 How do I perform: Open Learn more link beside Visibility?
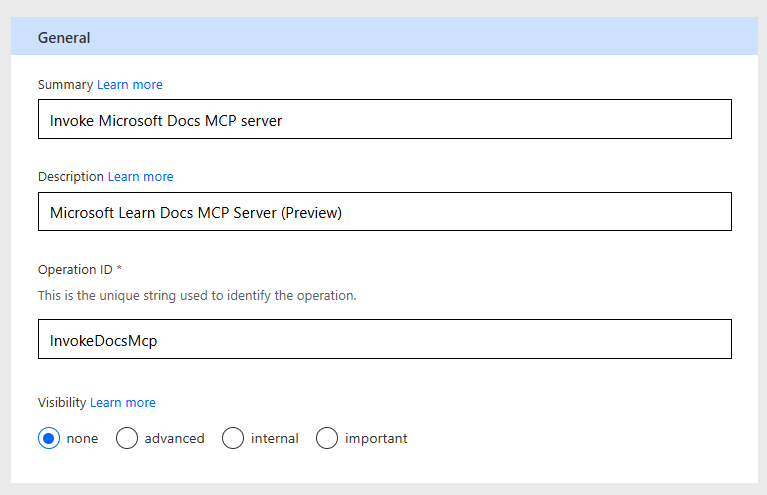[123, 403]
